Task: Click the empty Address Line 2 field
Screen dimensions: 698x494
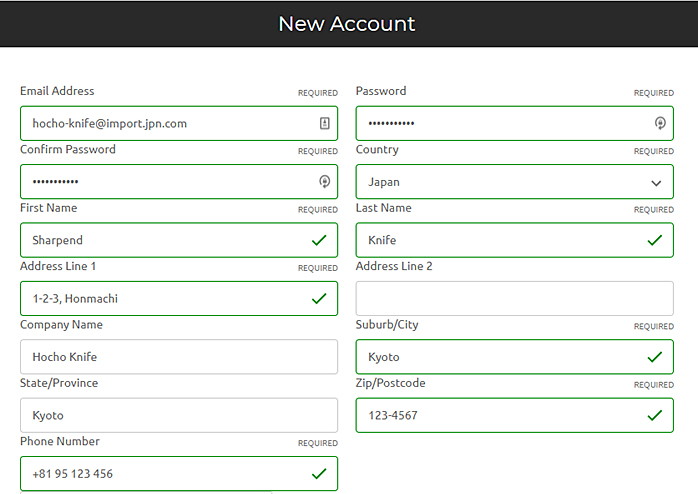Action: (514, 299)
